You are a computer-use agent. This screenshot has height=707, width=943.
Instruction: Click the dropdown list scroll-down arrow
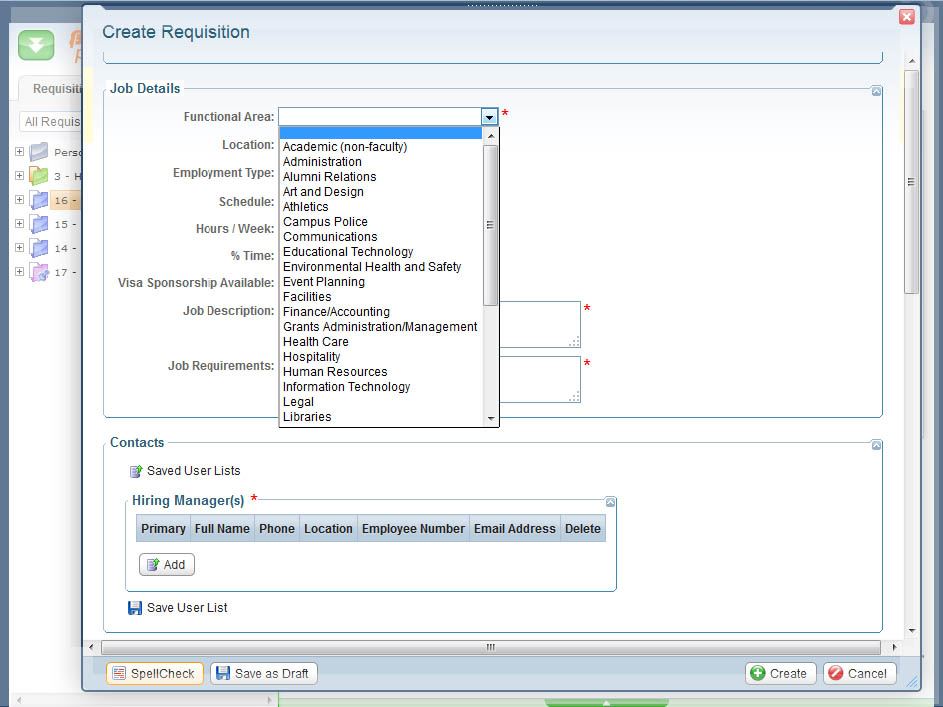(490, 418)
